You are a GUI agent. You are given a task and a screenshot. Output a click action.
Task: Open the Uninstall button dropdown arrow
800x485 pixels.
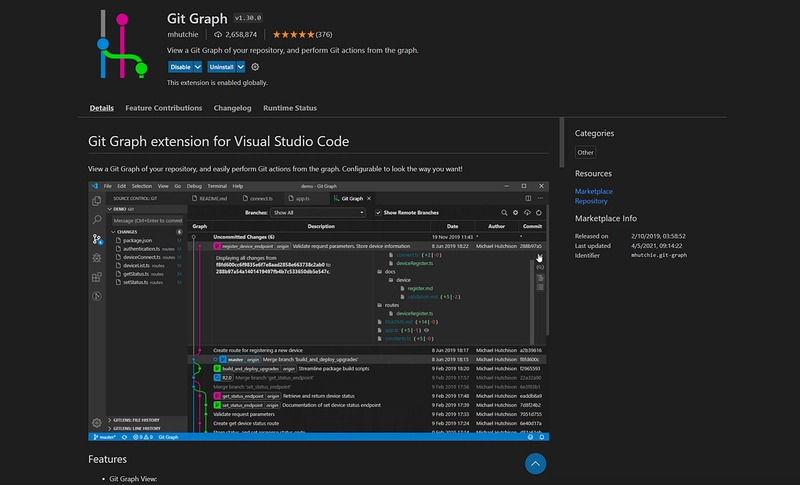pos(241,67)
